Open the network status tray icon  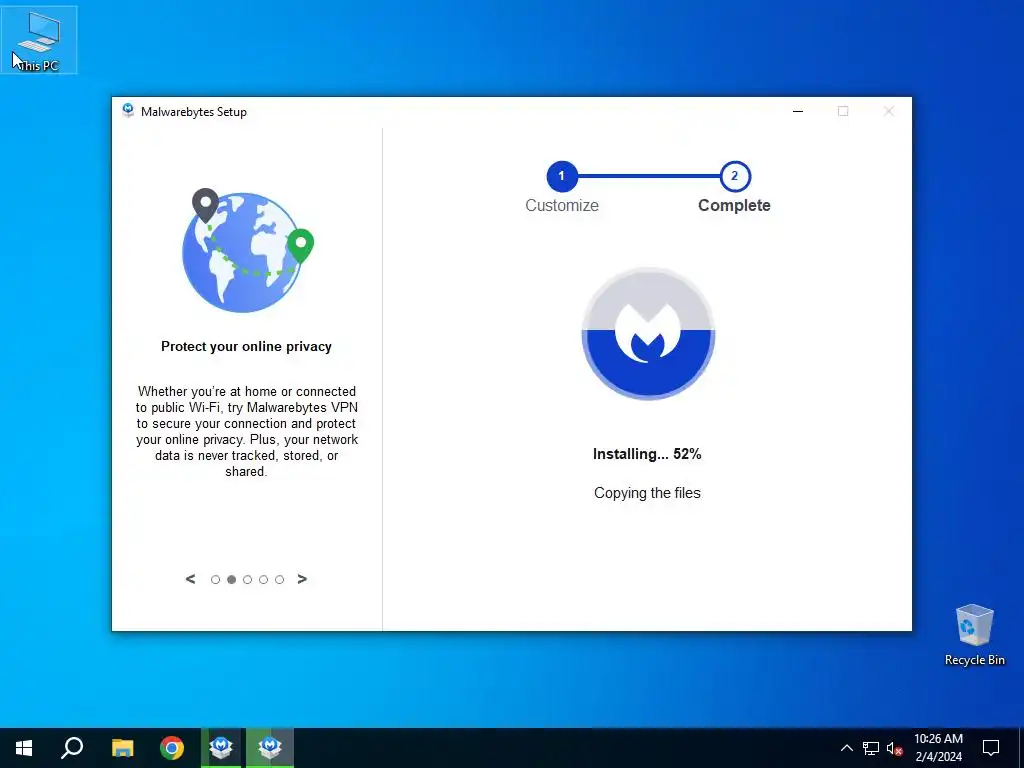coord(871,748)
